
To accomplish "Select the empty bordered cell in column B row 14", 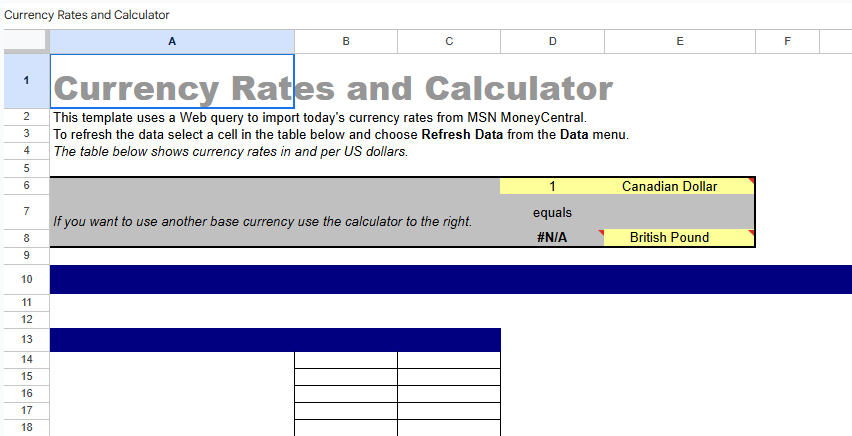I will click(345, 359).
